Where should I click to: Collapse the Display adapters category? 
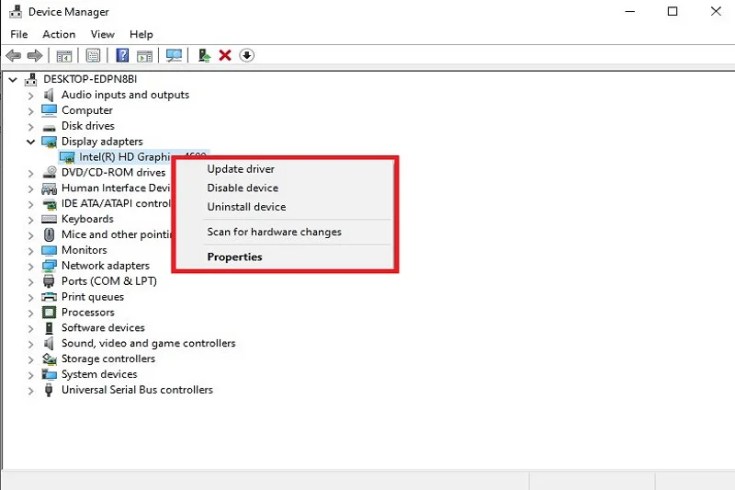[x=30, y=142]
